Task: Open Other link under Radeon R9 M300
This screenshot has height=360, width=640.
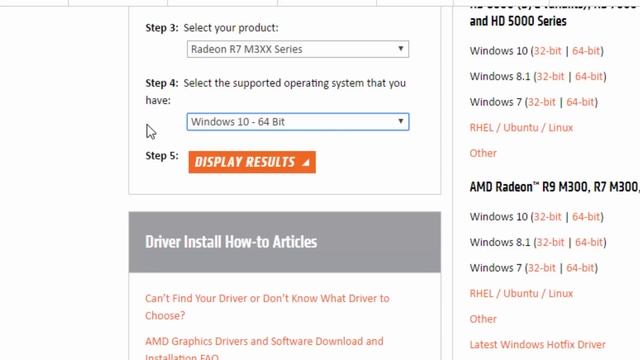Action: pyautogui.click(x=483, y=319)
